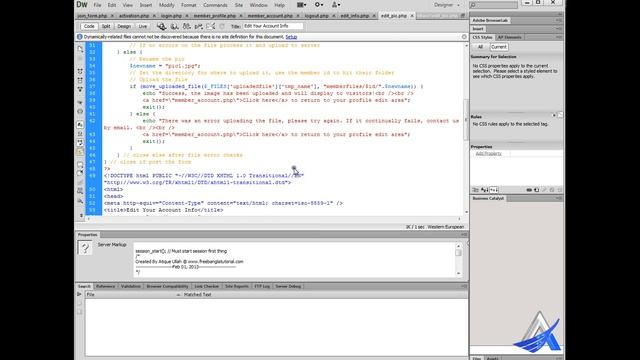Open the Extend Dreamweaver gear dropdown
Viewport: 640px width, 360px height.
(x=318, y=5)
